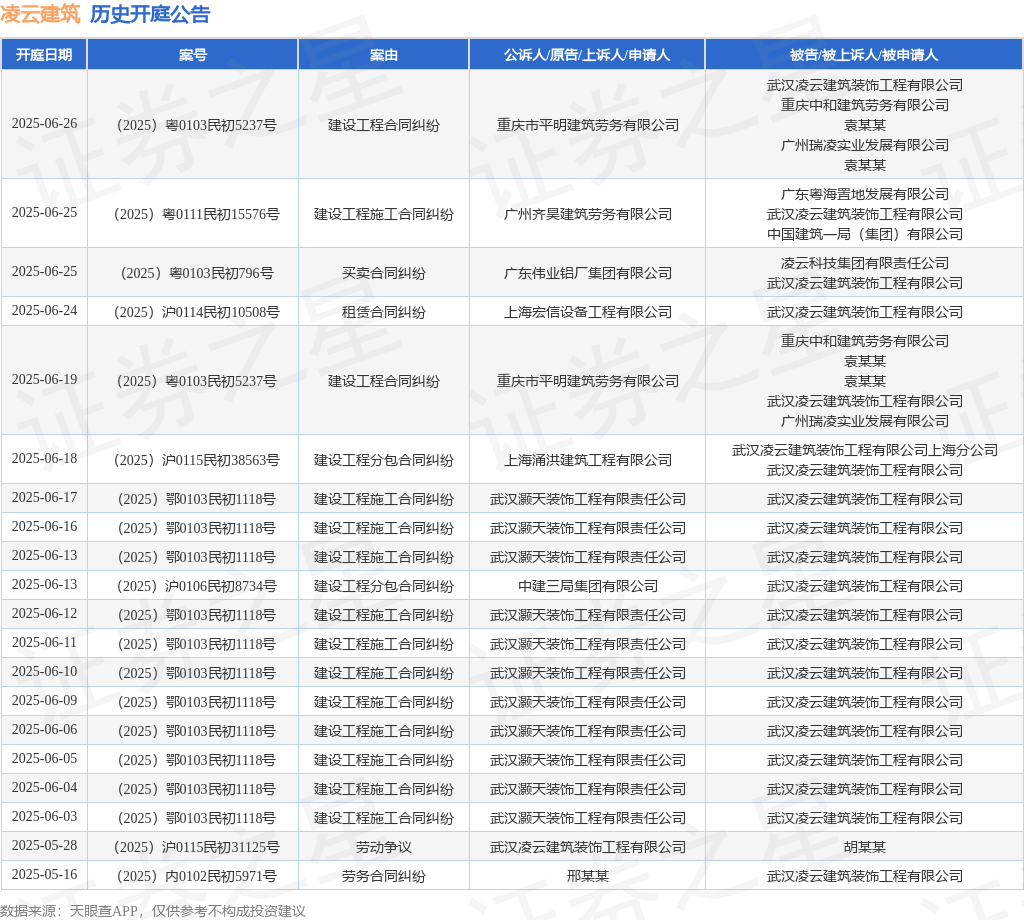Select the 劳动争议 cause cell
This screenshot has width=1024, height=920.
pyautogui.click(x=383, y=847)
